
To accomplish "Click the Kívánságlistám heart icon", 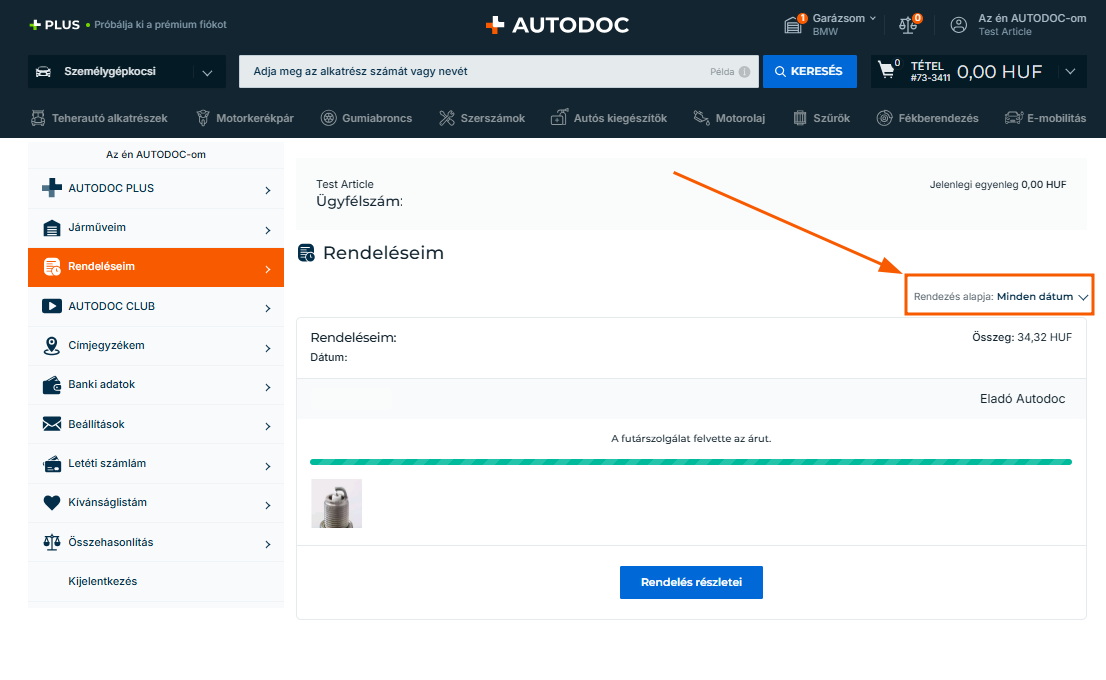I will (51, 503).
